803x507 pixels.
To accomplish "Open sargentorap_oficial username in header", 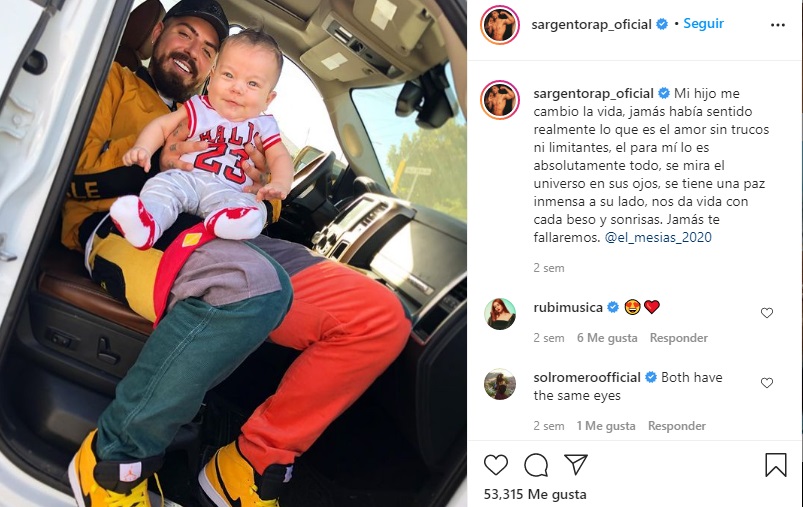I will coord(591,25).
